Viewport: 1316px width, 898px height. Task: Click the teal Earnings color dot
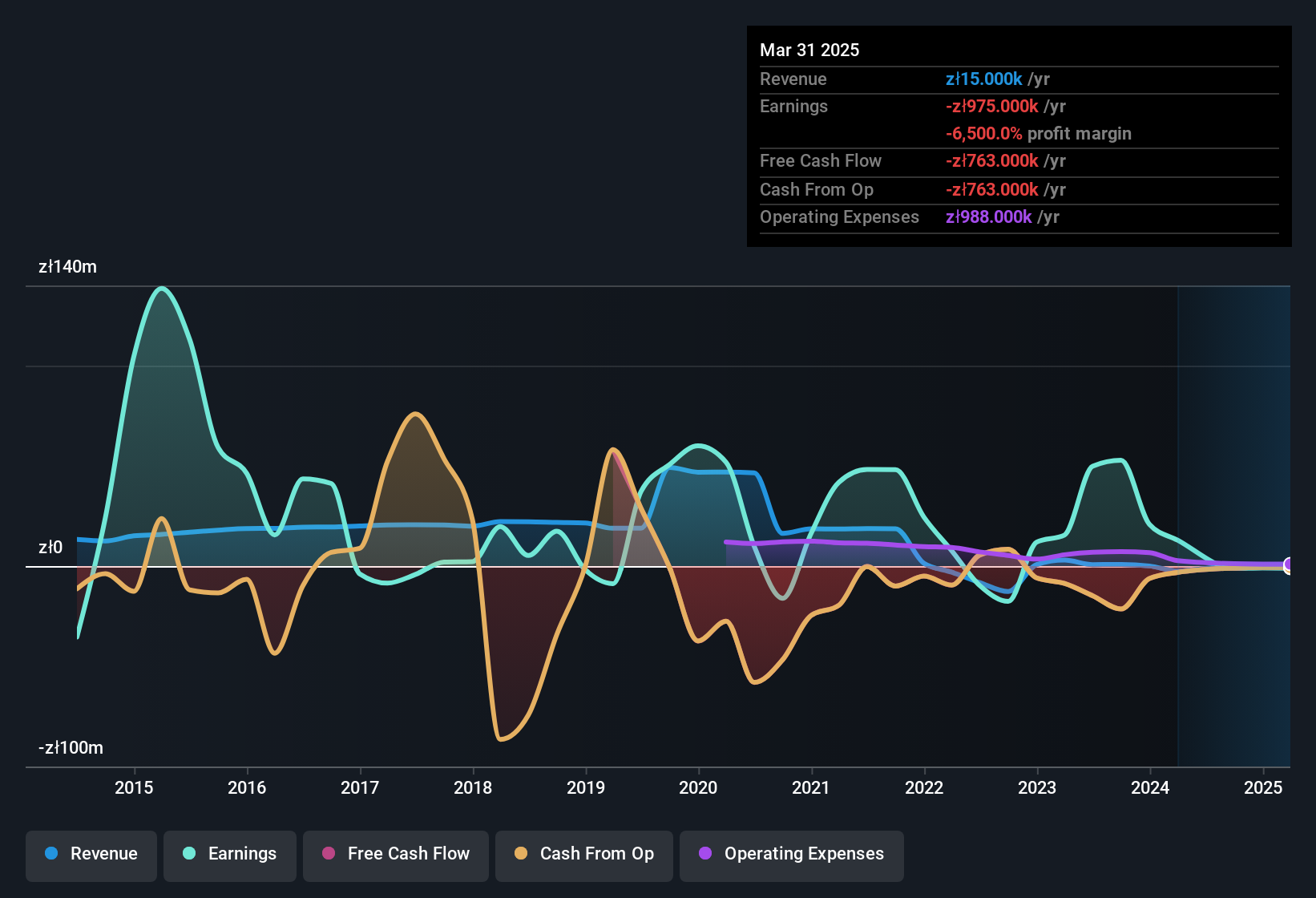coord(189,853)
